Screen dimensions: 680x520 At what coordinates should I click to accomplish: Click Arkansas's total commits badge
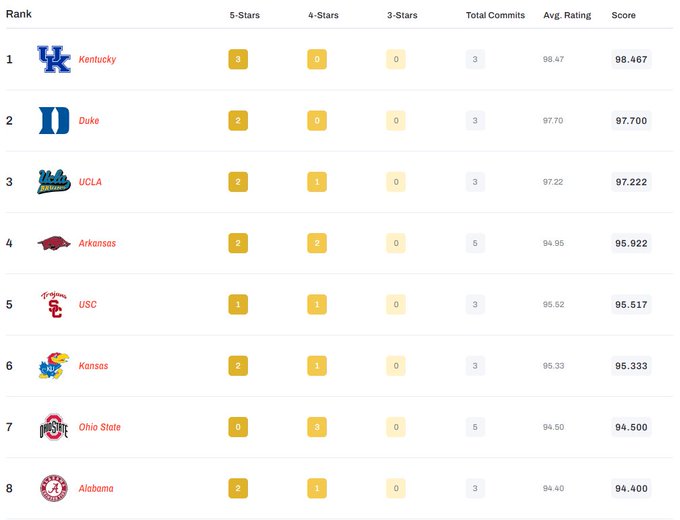475,243
